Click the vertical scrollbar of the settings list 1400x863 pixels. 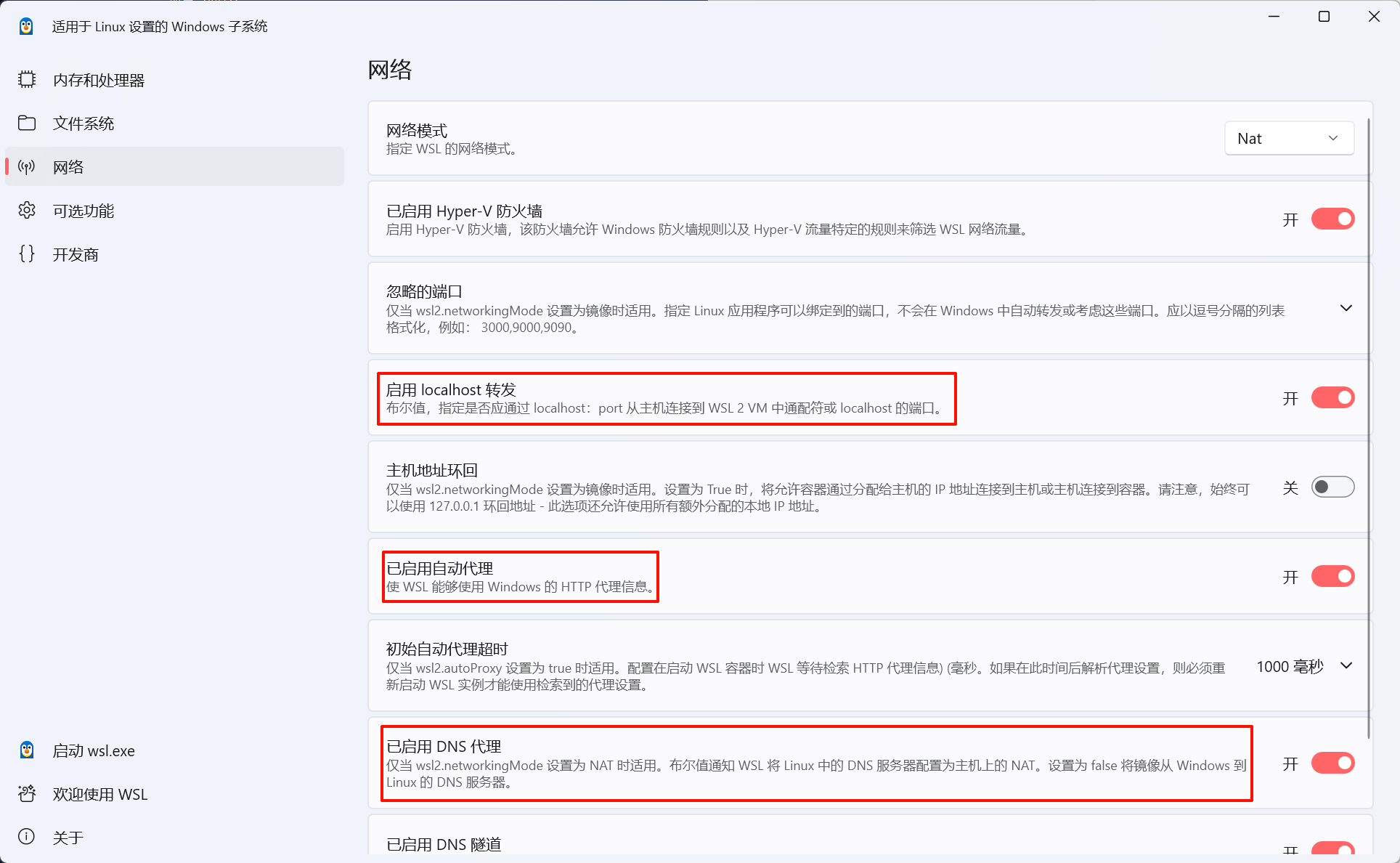coord(1369,429)
